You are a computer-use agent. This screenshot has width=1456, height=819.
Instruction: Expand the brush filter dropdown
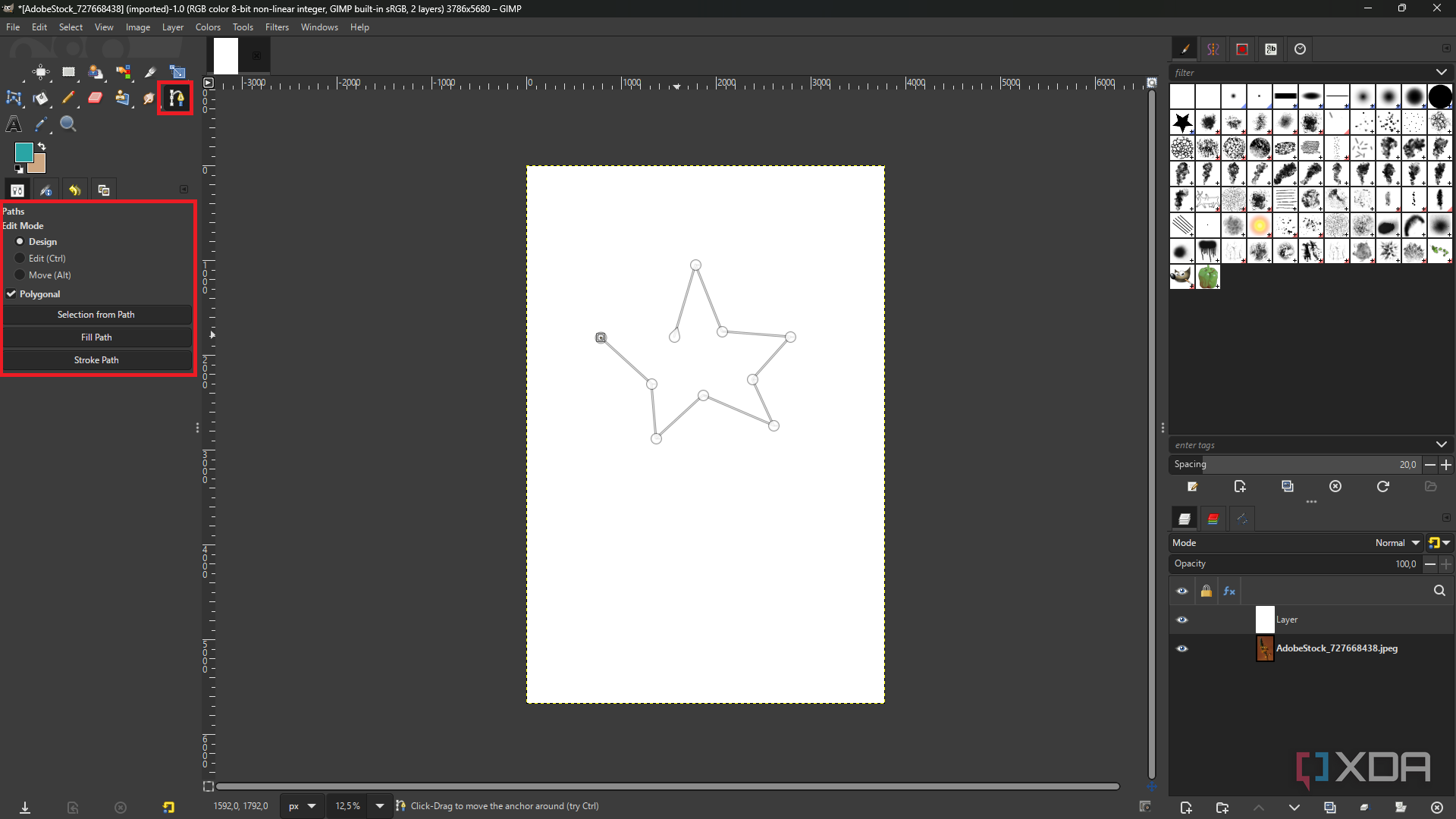pos(1441,72)
